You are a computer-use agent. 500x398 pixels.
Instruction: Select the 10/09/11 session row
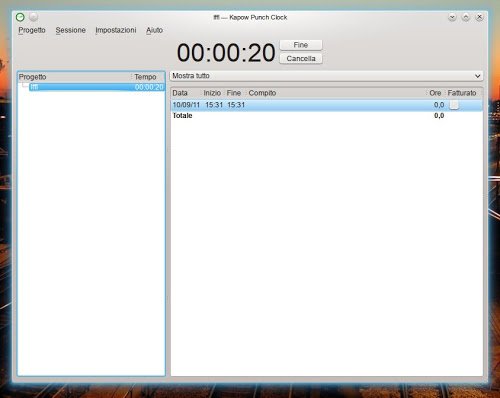[x=326, y=105]
